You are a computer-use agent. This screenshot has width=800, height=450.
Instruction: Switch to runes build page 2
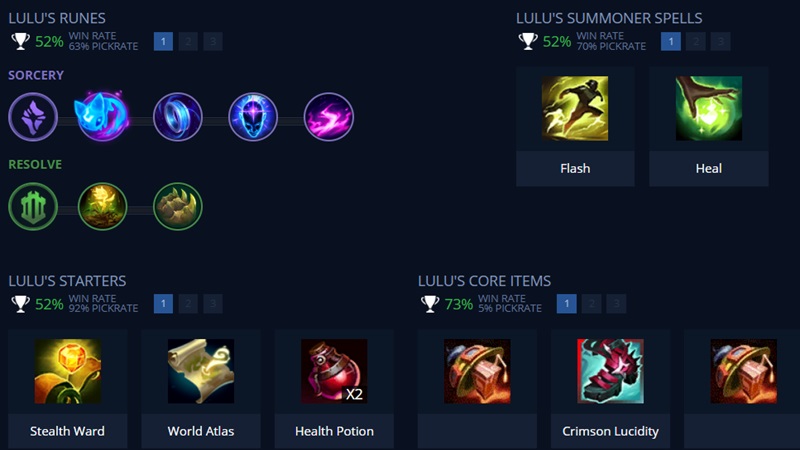tap(188, 41)
